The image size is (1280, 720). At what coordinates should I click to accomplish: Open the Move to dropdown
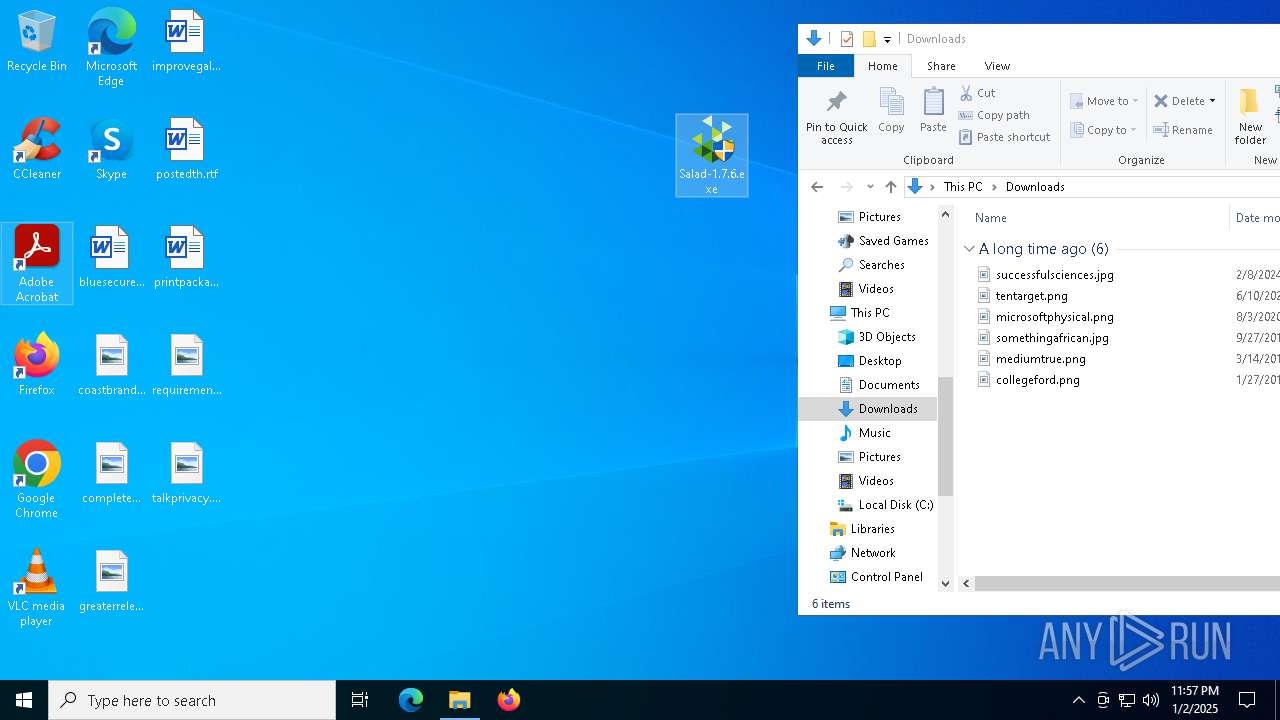[x=1104, y=101]
